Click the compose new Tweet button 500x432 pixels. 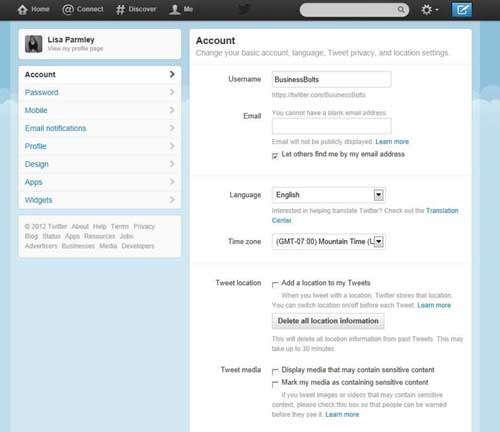tap(462, 9)
